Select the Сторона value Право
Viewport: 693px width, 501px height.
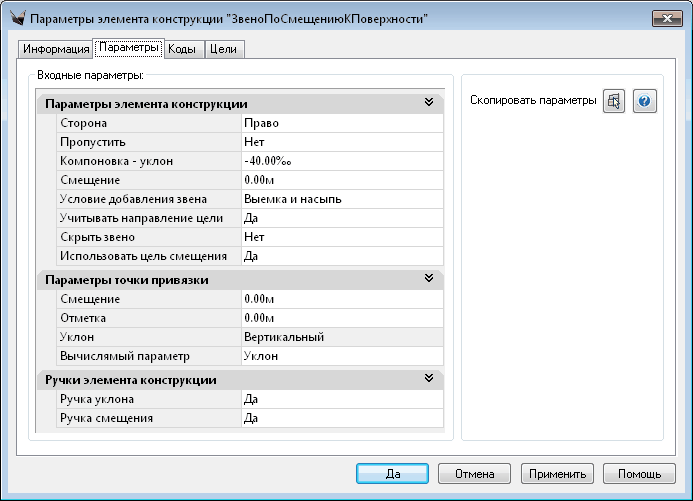pyautogui.click(x=340, y=123)
